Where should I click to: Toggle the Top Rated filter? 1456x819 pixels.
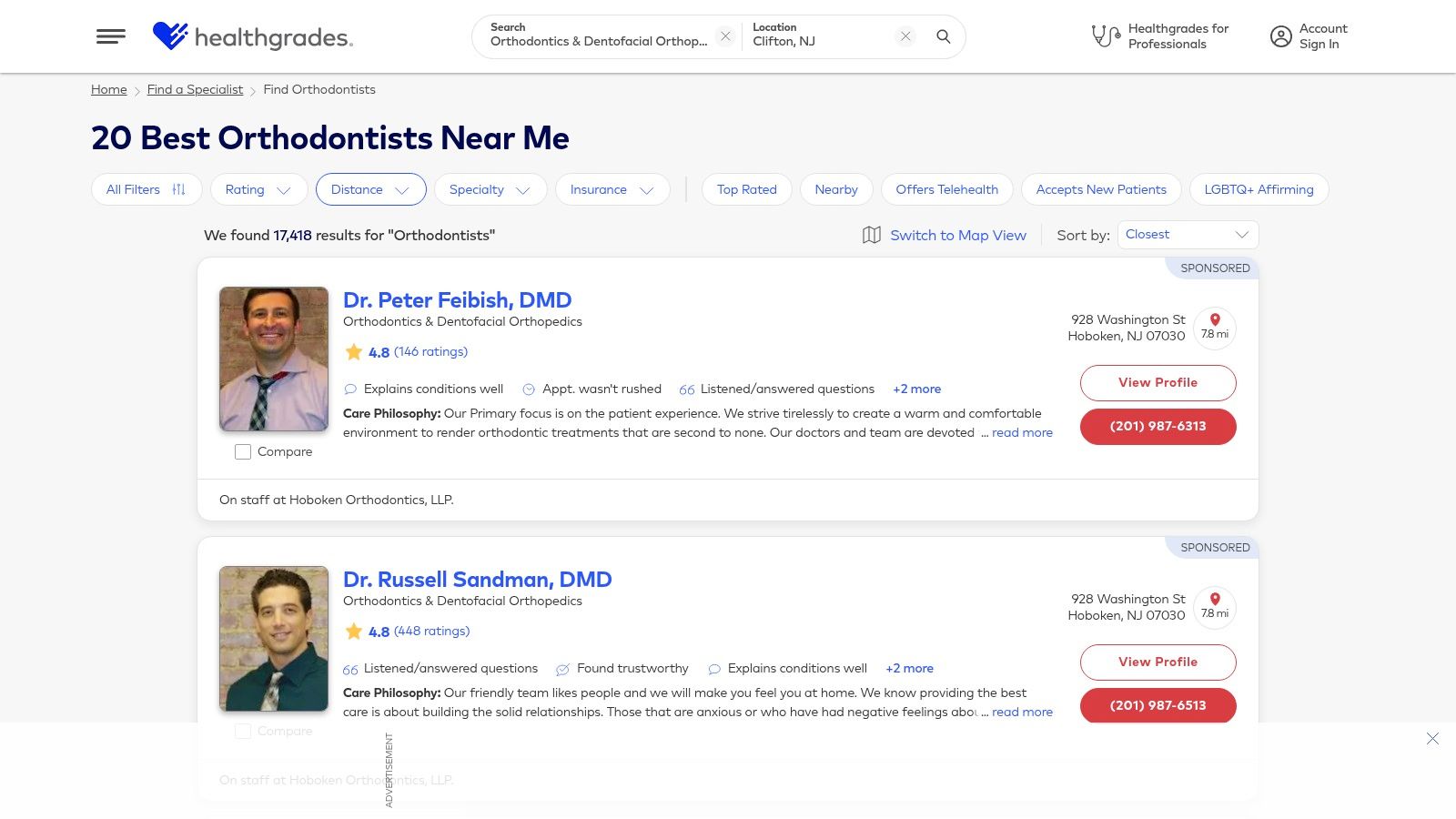pos(746,189)
